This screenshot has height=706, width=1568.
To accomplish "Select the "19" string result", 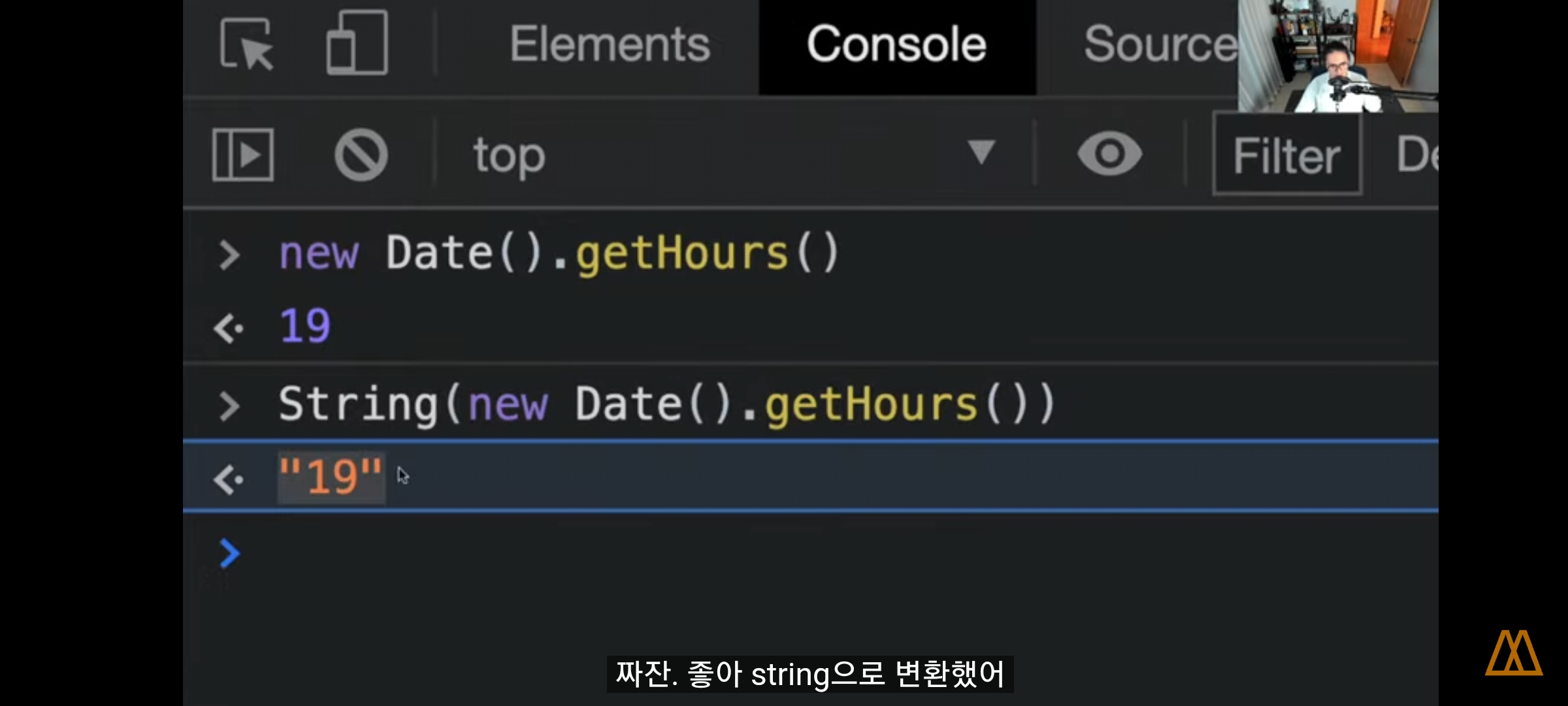I will 331,477.
